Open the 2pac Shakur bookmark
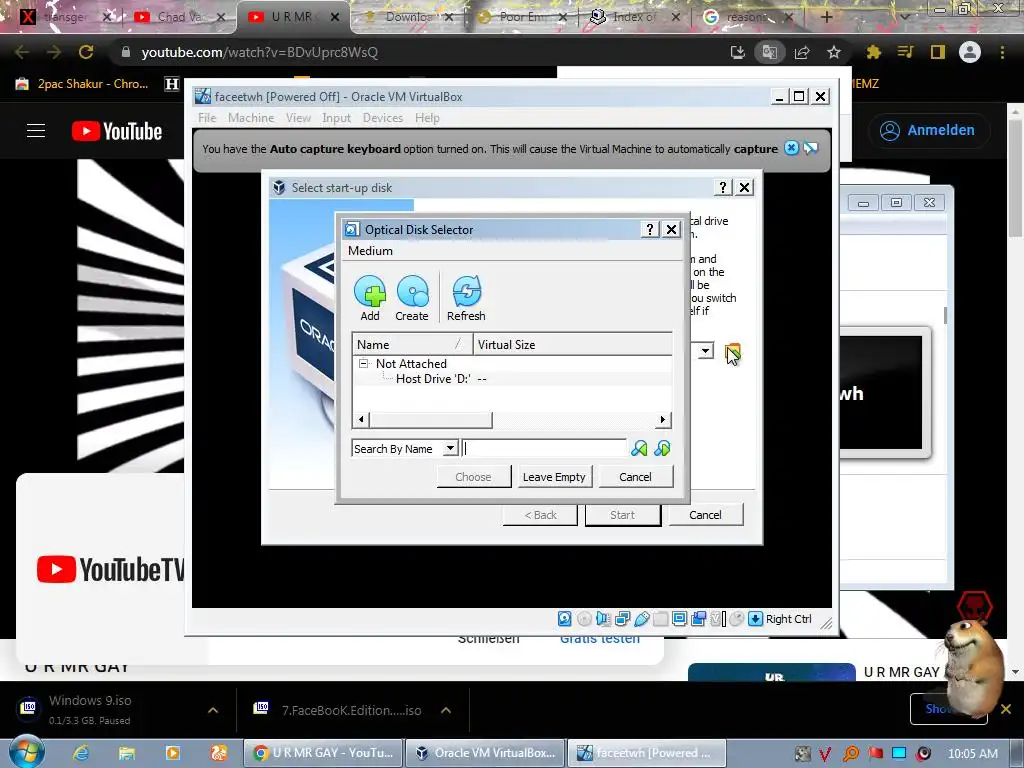 pyautogui.click(x=82, y=84)
